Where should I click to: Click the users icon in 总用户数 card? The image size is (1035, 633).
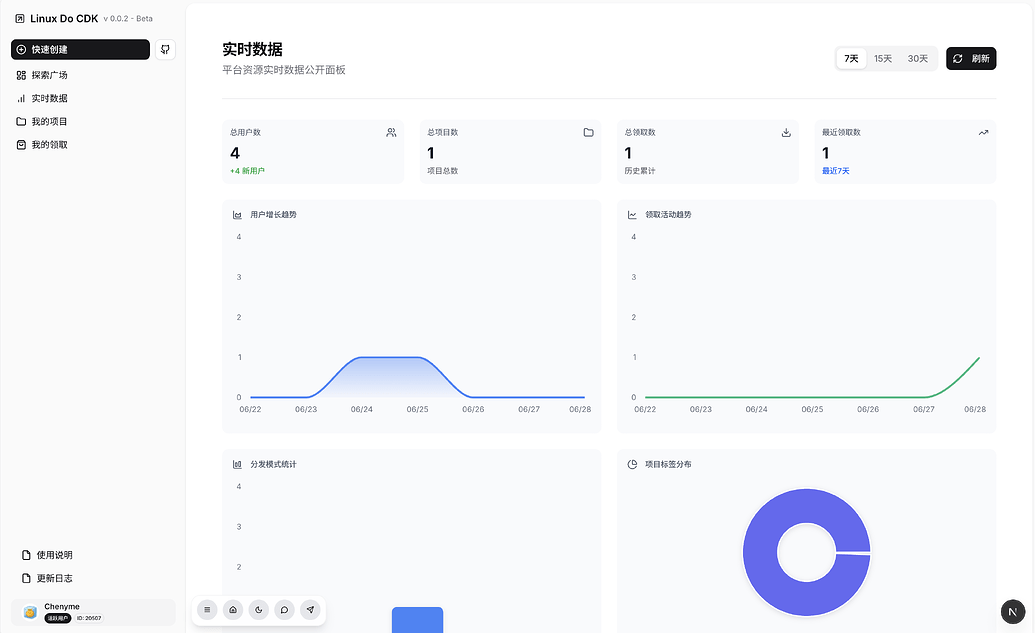pos(391,133)
